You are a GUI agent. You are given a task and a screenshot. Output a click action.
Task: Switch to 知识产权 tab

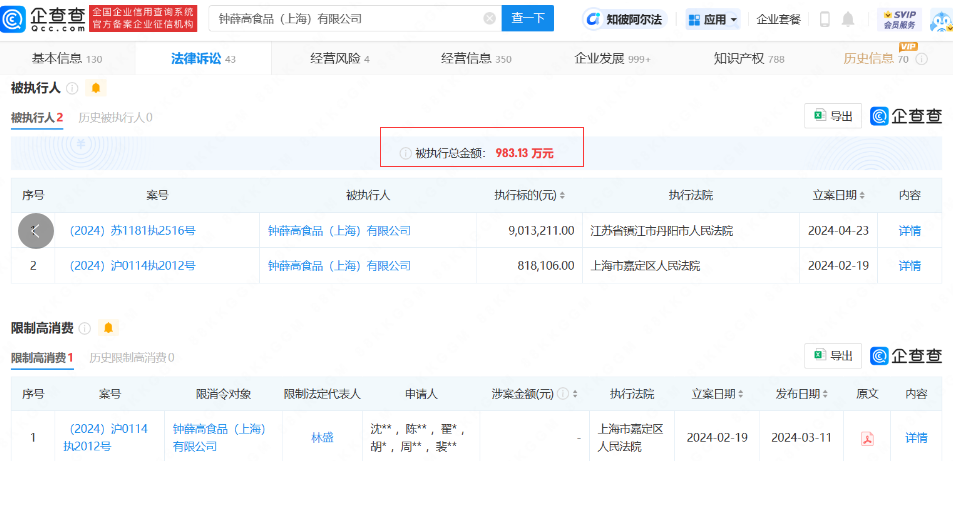[x=749, y=59]
